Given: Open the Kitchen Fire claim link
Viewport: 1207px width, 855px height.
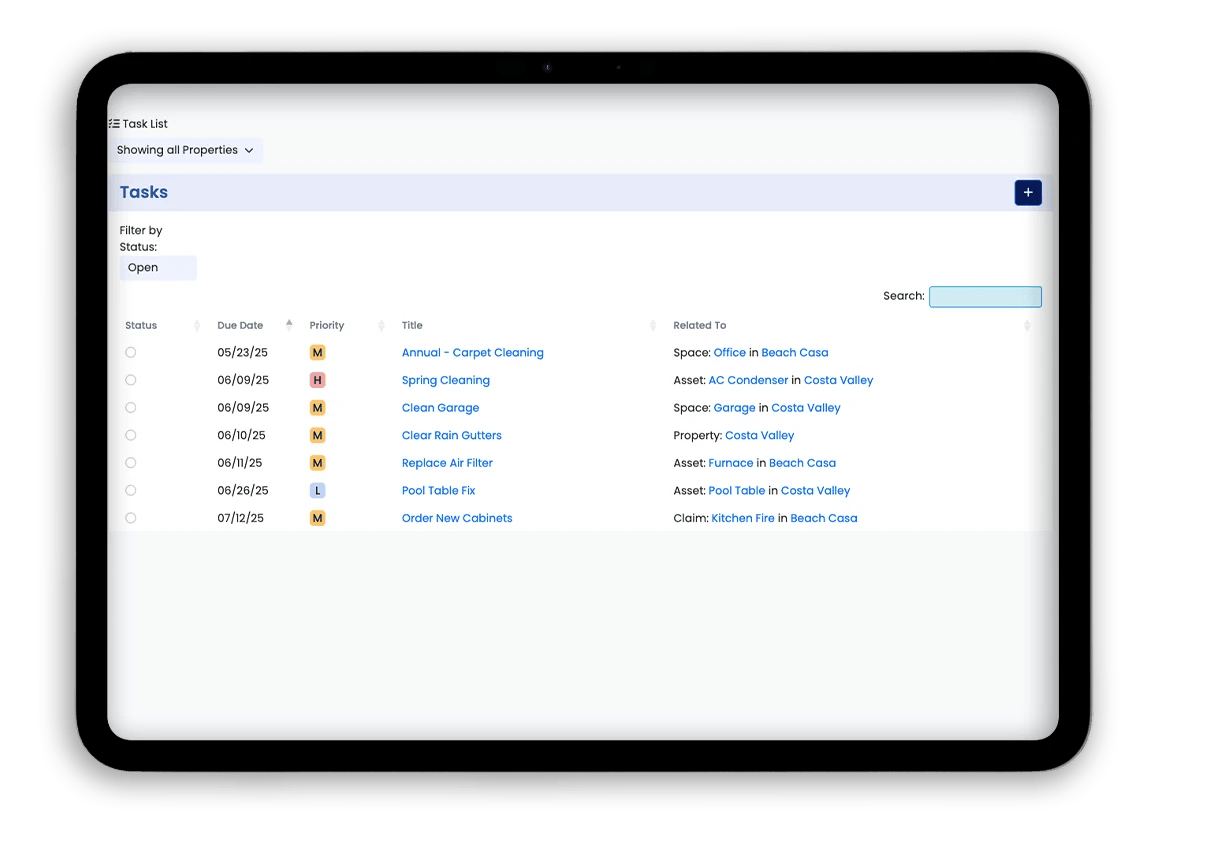Looking at the screenshot, I should pos(743,518).
